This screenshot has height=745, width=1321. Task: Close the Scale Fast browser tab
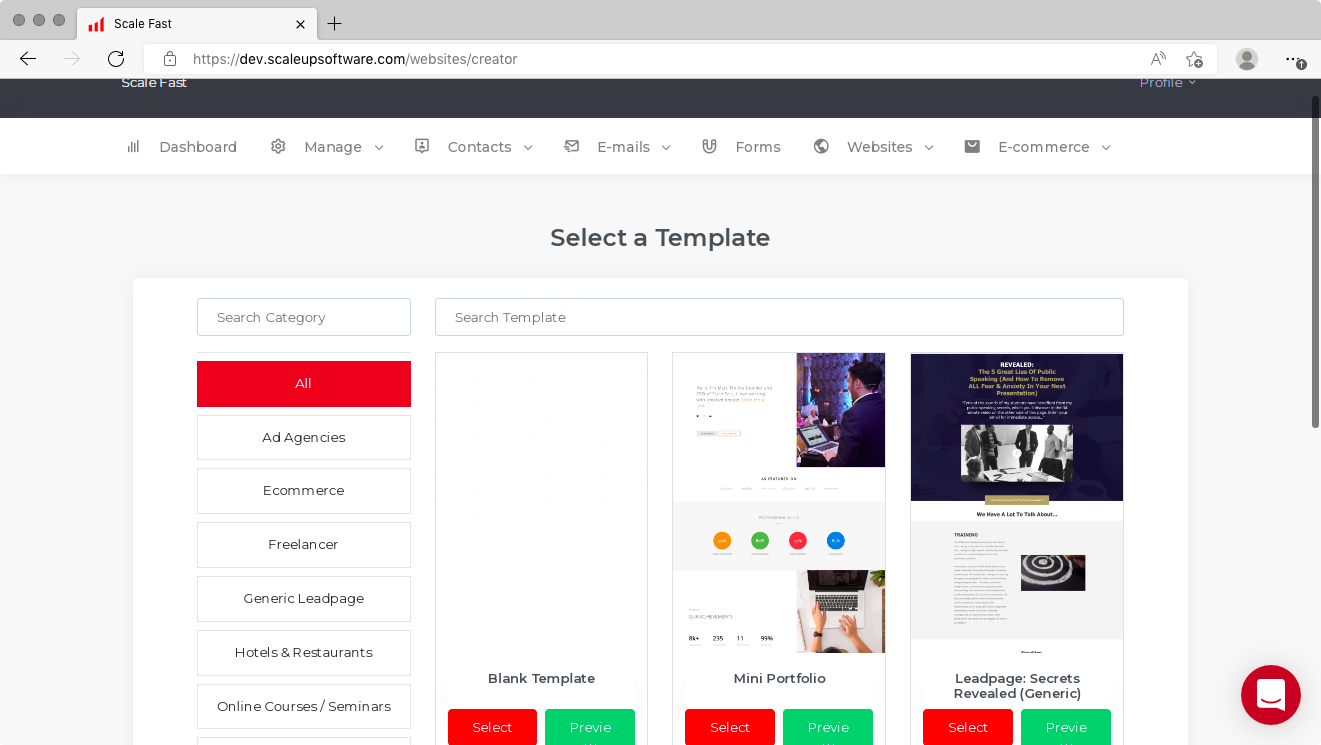pyautogui.click(x=300, y=24)
